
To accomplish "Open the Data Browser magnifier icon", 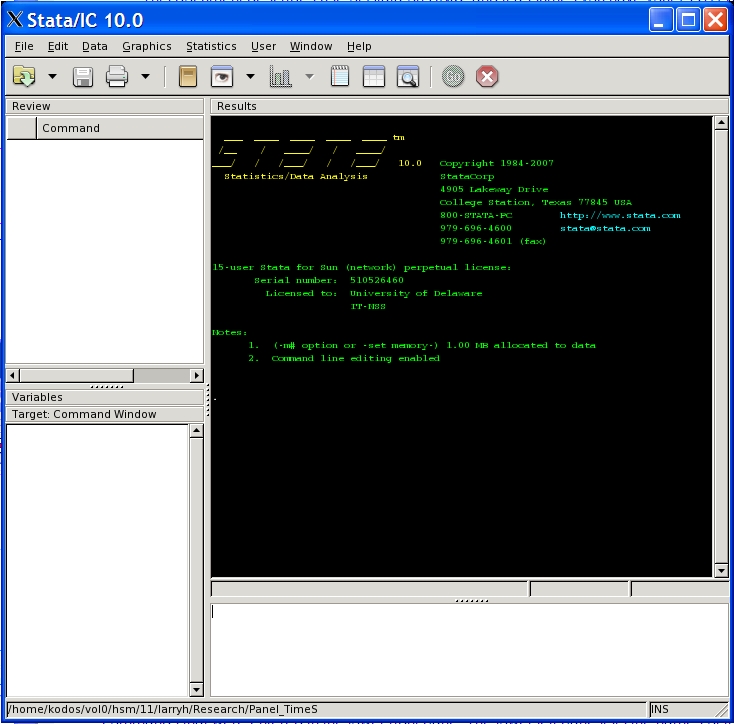I will [407, 77].
